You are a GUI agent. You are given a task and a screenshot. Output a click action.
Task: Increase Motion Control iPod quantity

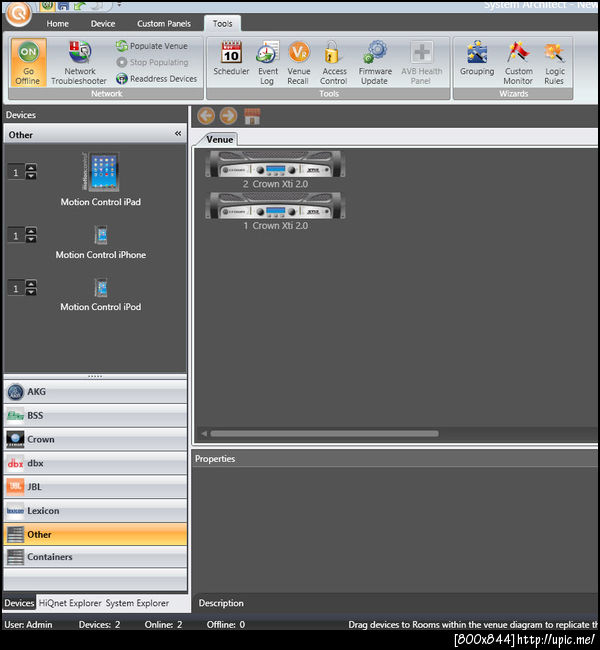[x=31, y=284]
